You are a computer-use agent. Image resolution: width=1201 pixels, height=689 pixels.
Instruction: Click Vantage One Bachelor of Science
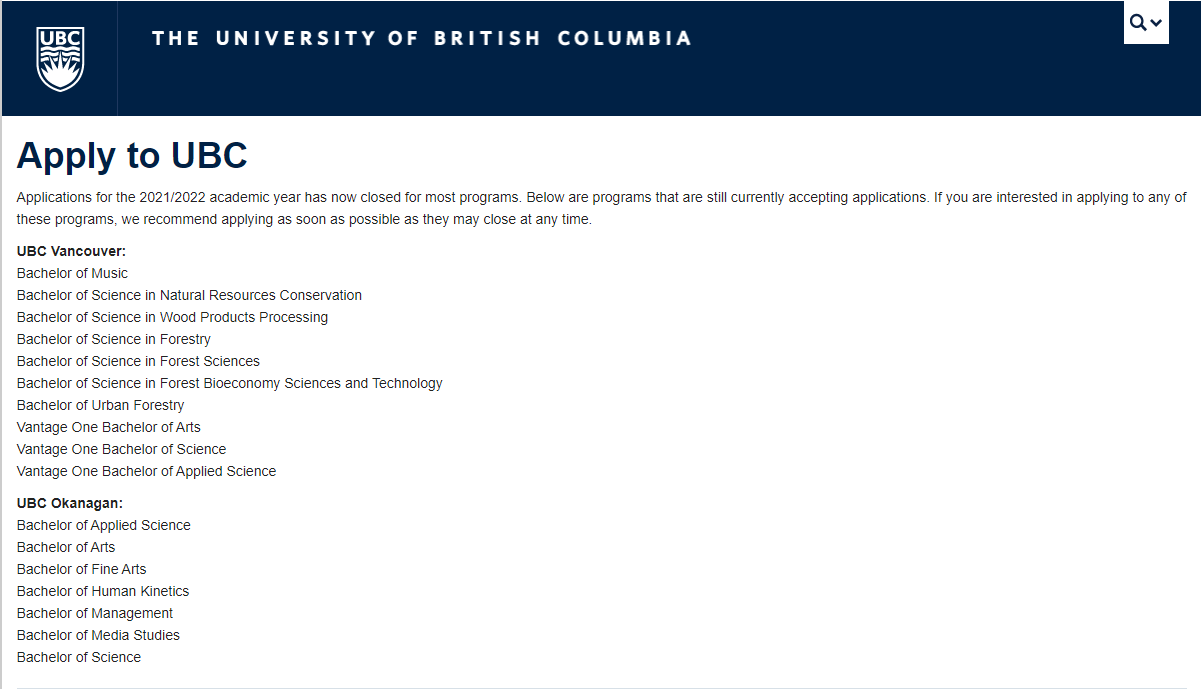point(121,449)
